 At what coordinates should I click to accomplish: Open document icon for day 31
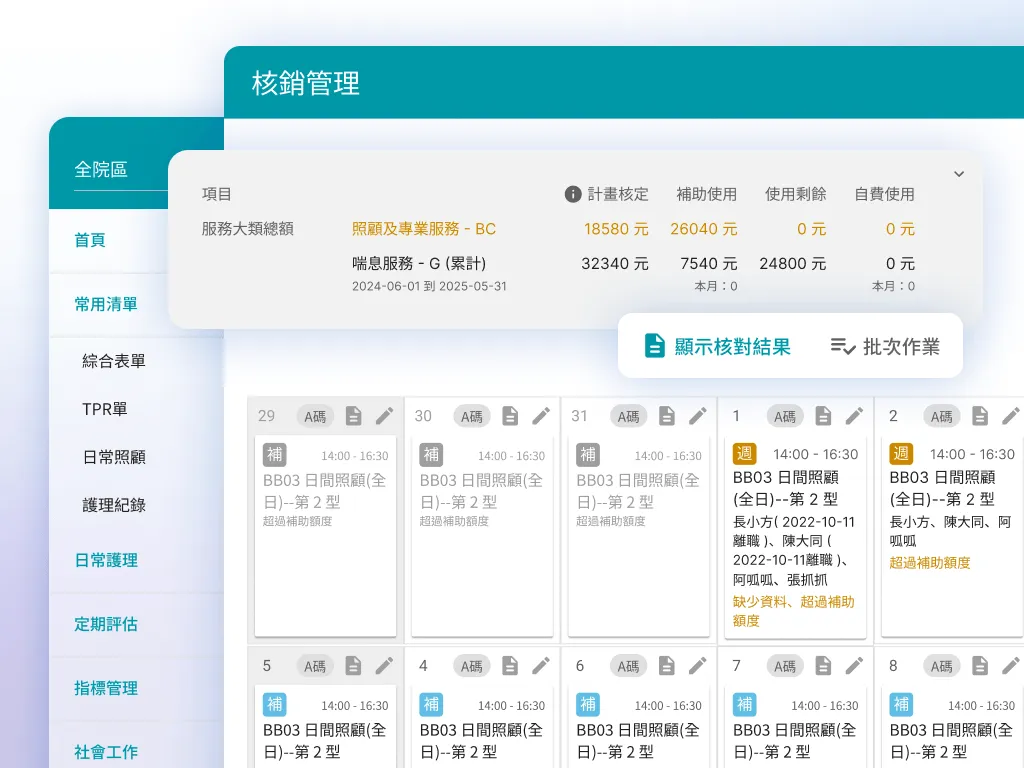pyautogui.click(x=667, y=416)
